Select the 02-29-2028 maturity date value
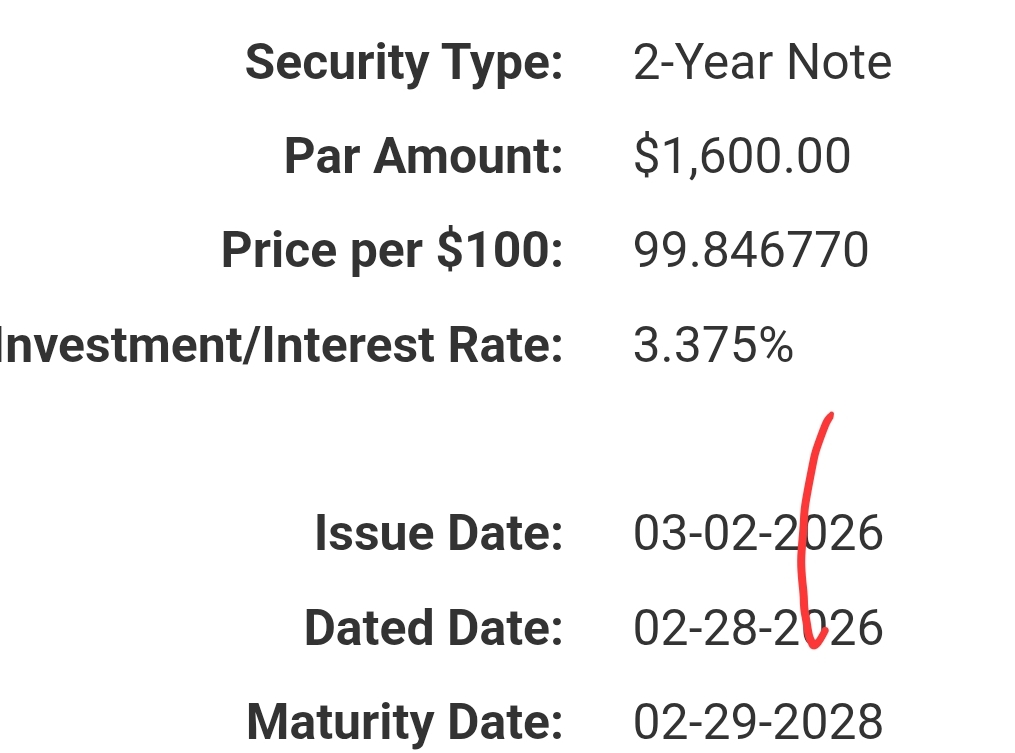 point(758,722)
